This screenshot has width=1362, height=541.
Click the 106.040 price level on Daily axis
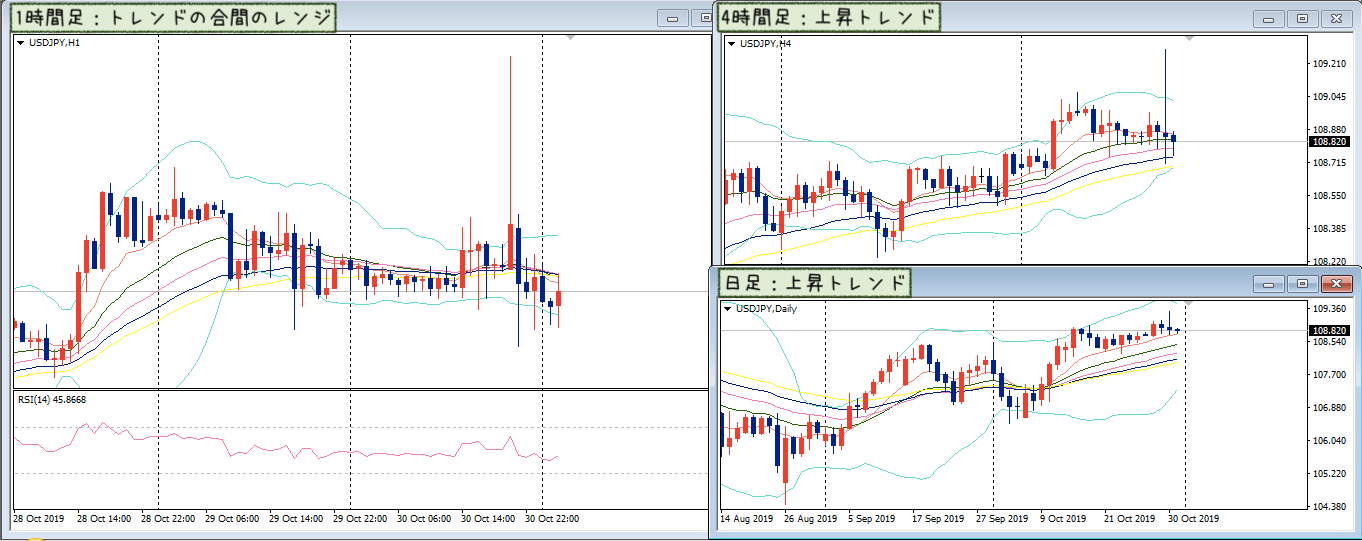pyautogui.click(x=1328, y=441)
